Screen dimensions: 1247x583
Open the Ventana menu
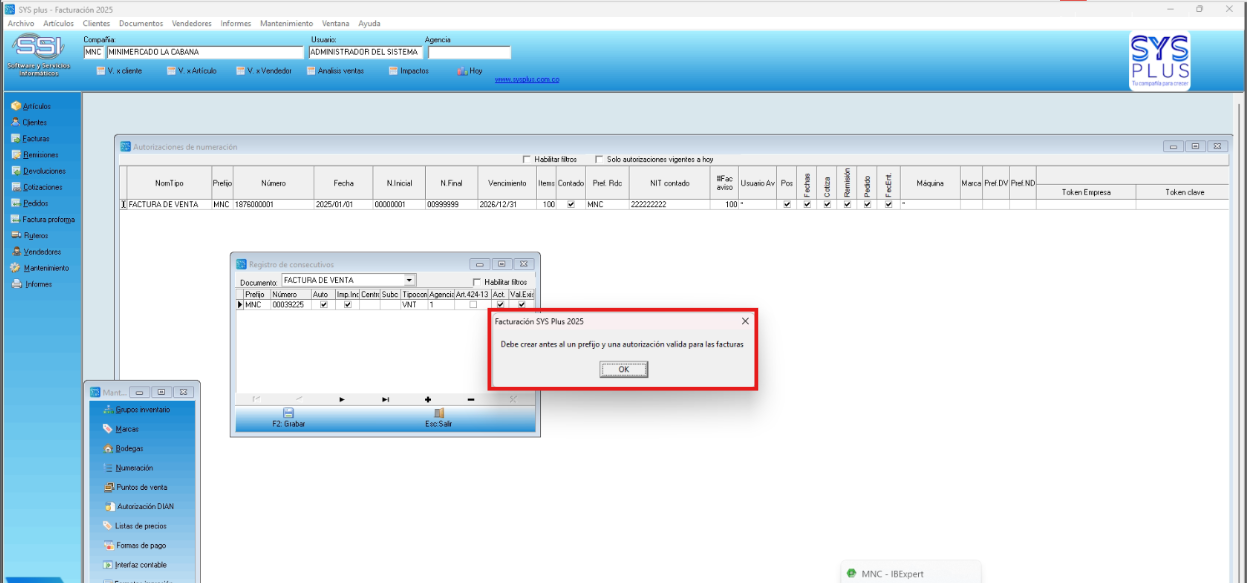pos(336,23)
